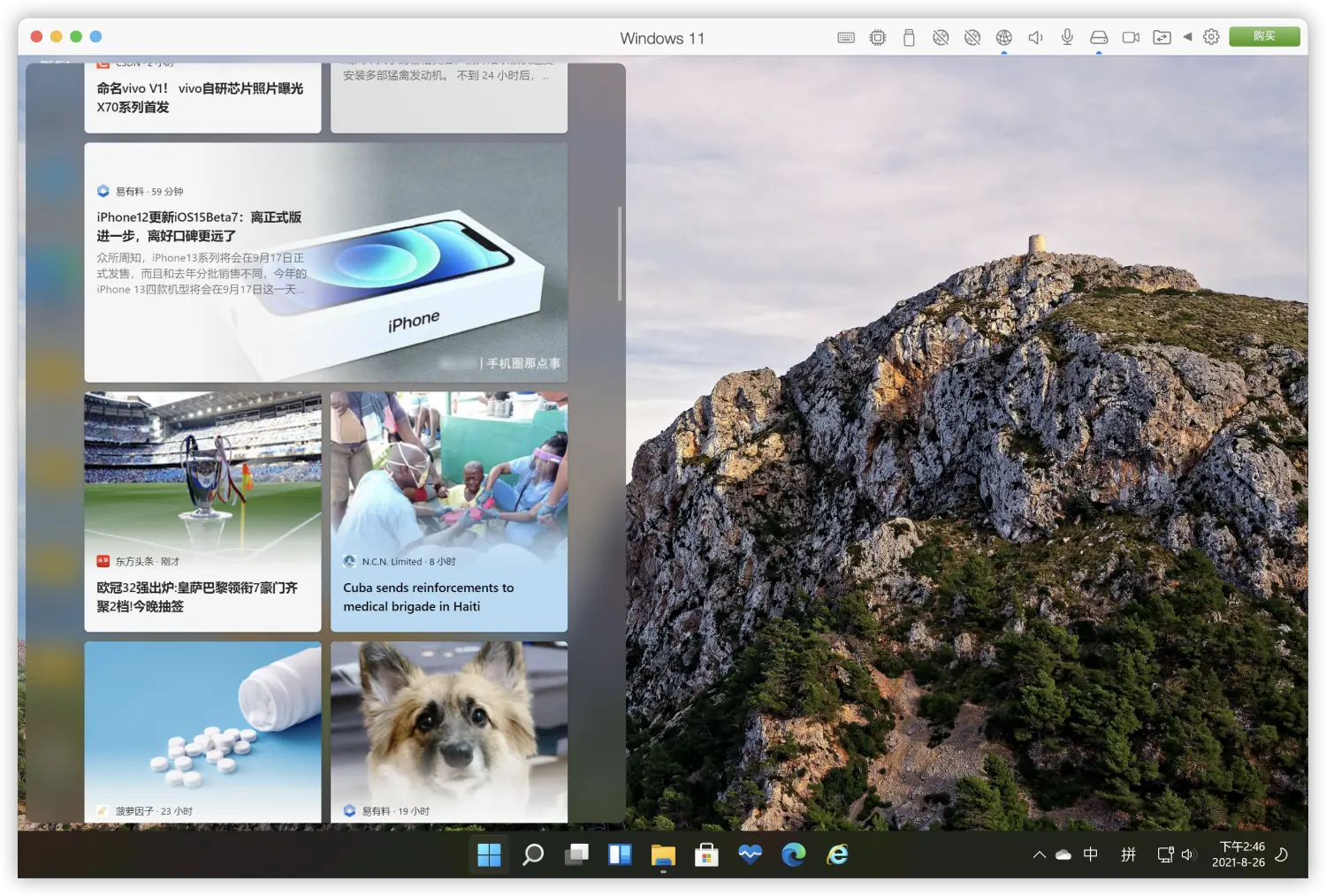Switch input language via 中 indicator
This screenshot has width=1326, height=896.
(1091, 854)
